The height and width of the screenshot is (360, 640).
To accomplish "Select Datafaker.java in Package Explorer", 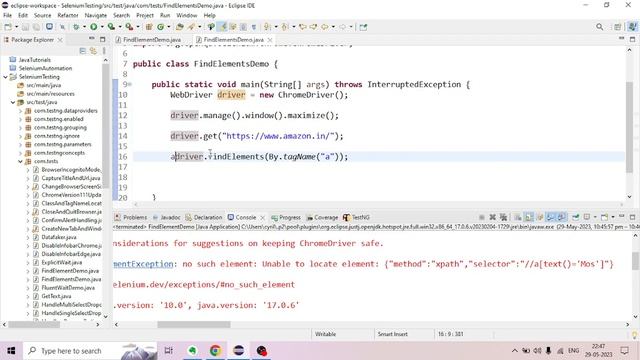I will 59,237.
